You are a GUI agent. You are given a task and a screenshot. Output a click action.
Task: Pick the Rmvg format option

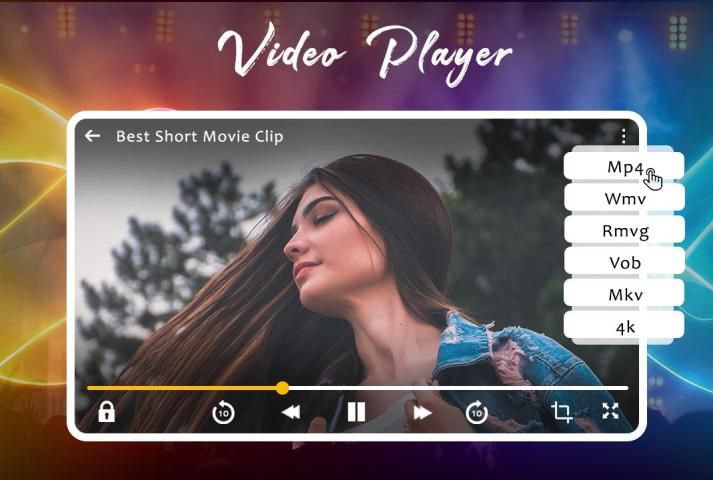(624, 231)
